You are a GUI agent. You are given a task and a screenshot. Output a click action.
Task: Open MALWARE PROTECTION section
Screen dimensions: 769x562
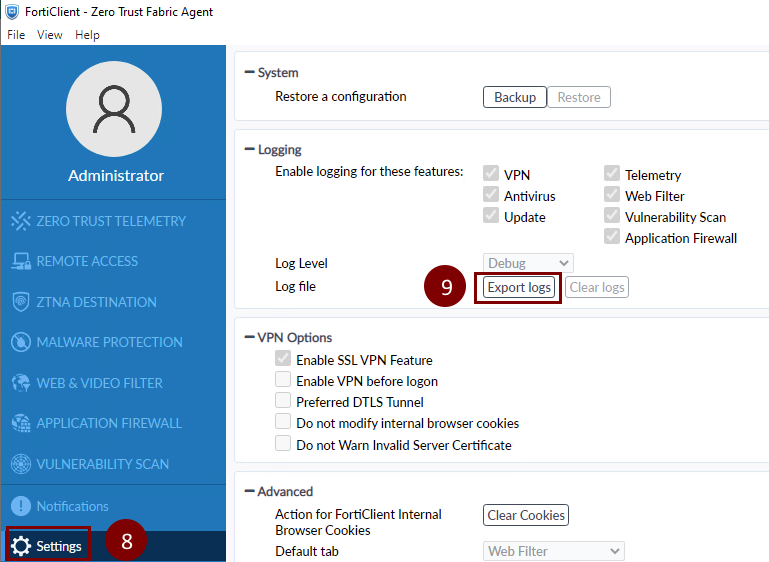109,342
